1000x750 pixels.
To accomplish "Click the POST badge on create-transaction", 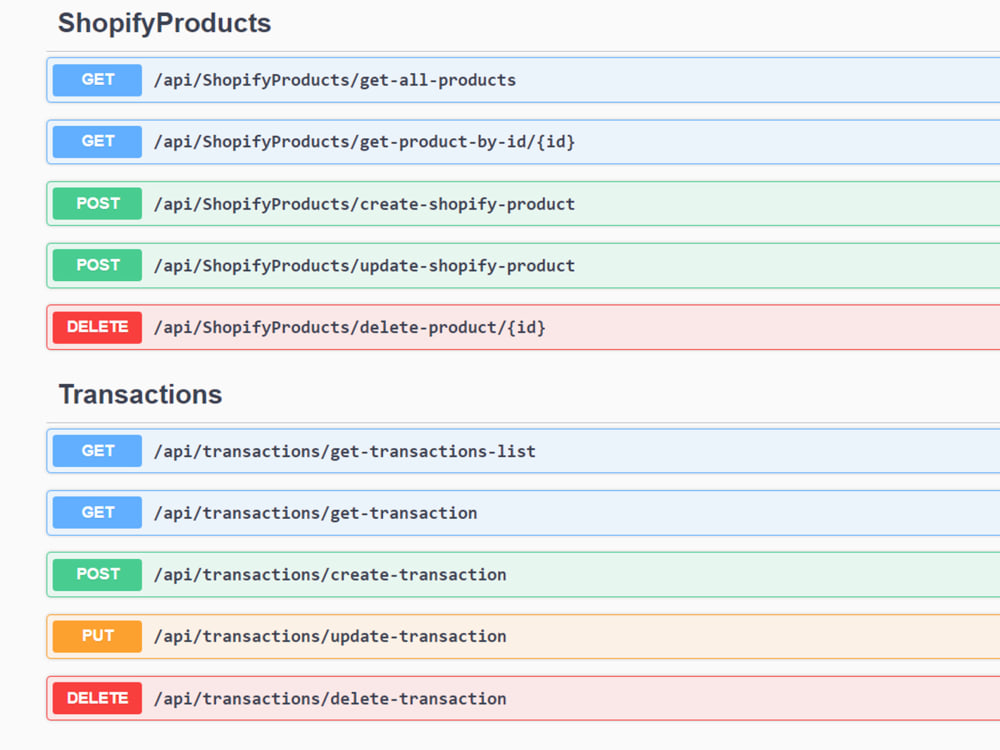I will pyautogui.click(x=96, y=574).
